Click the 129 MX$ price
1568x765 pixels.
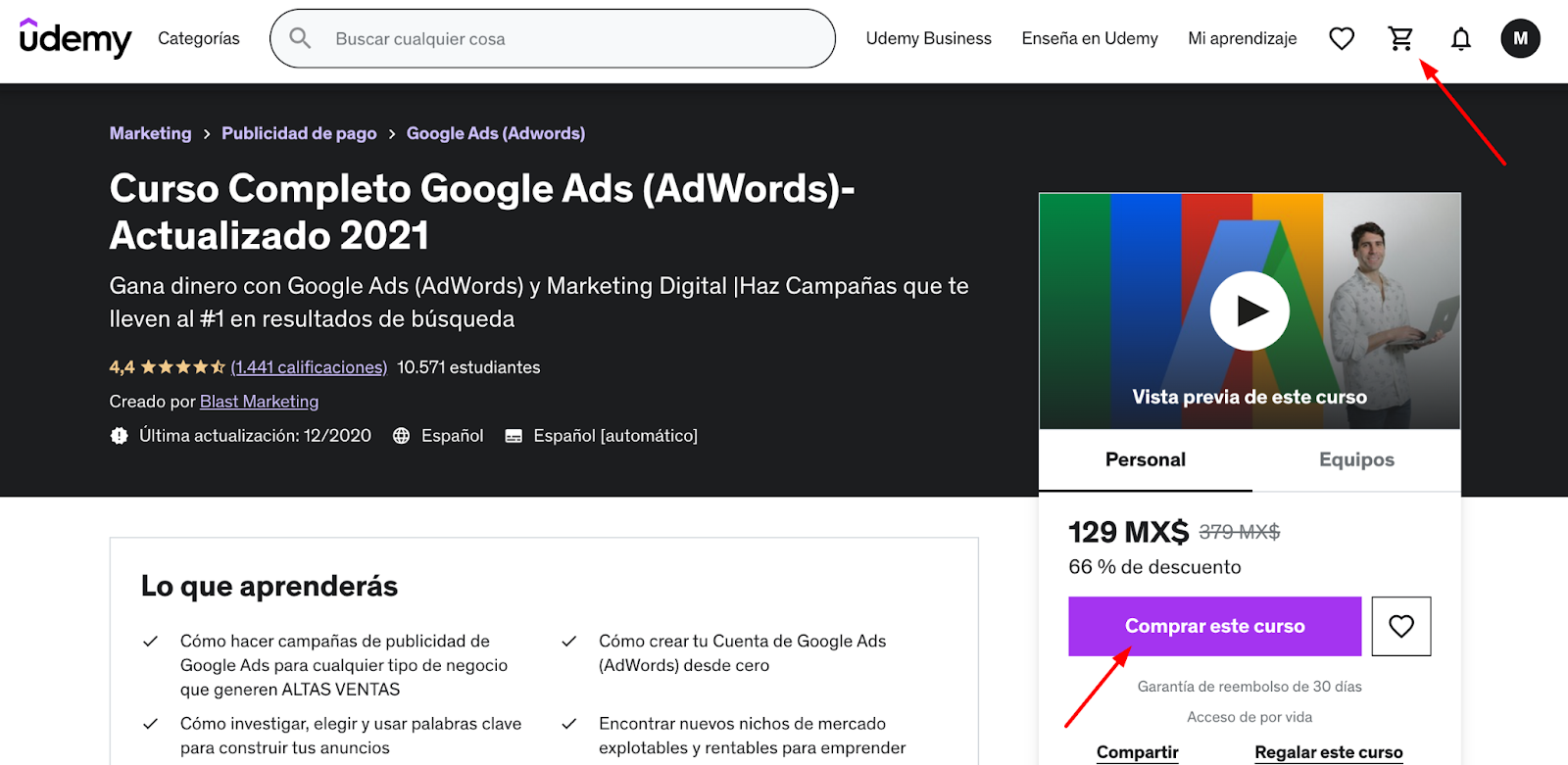tap(1129, 532)
